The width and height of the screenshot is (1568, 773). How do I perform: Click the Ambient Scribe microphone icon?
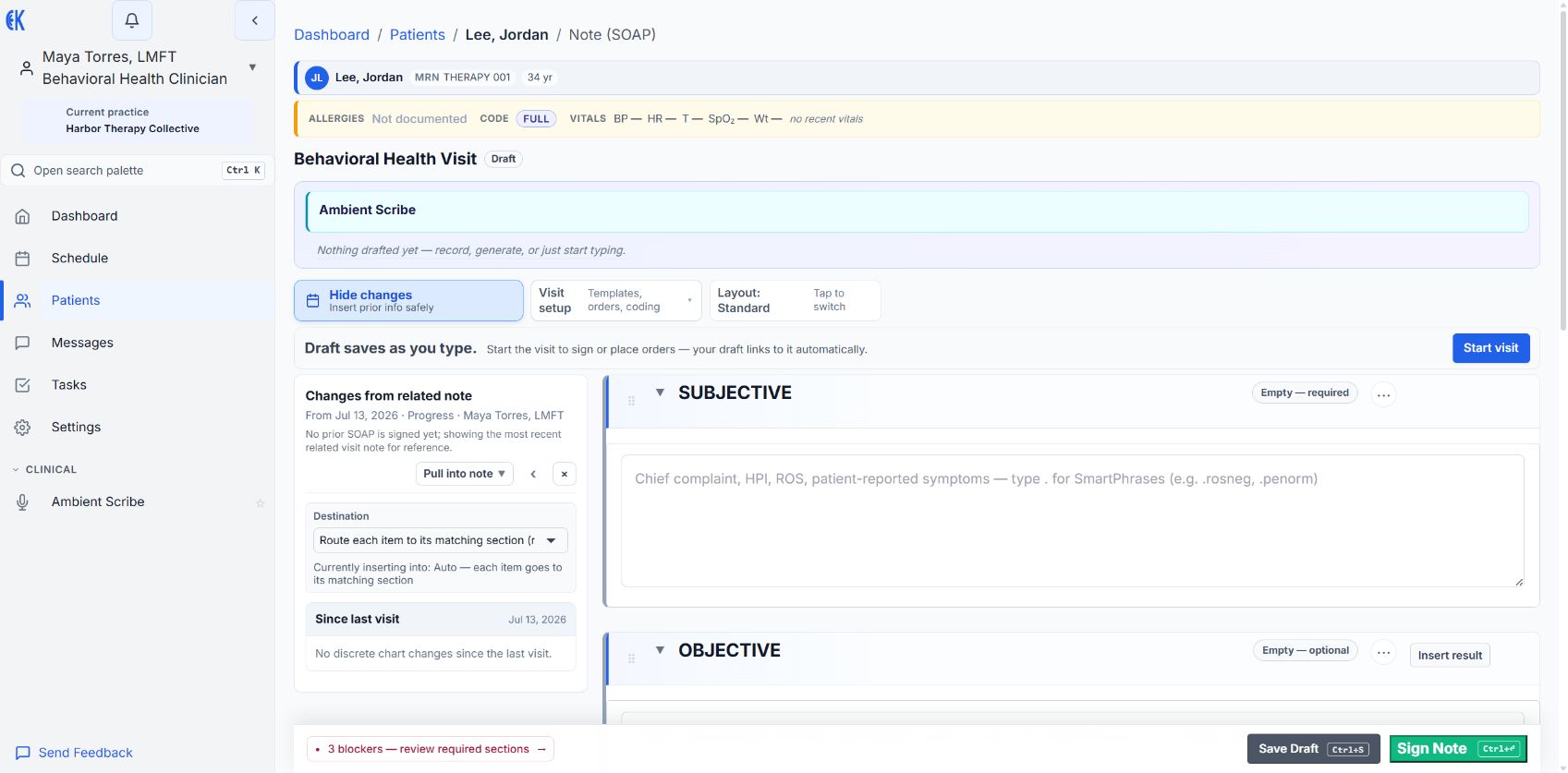(23, 502)
